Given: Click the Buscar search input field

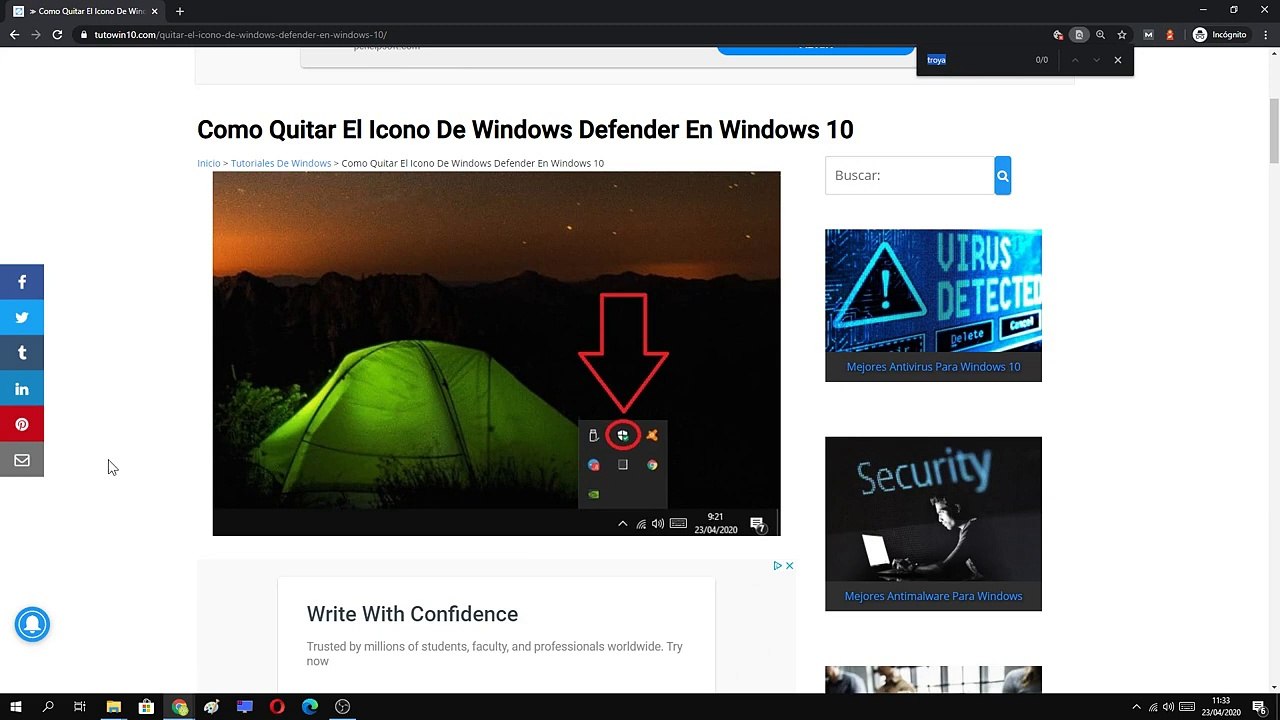Looking at the screenshot, I should 910,175.
